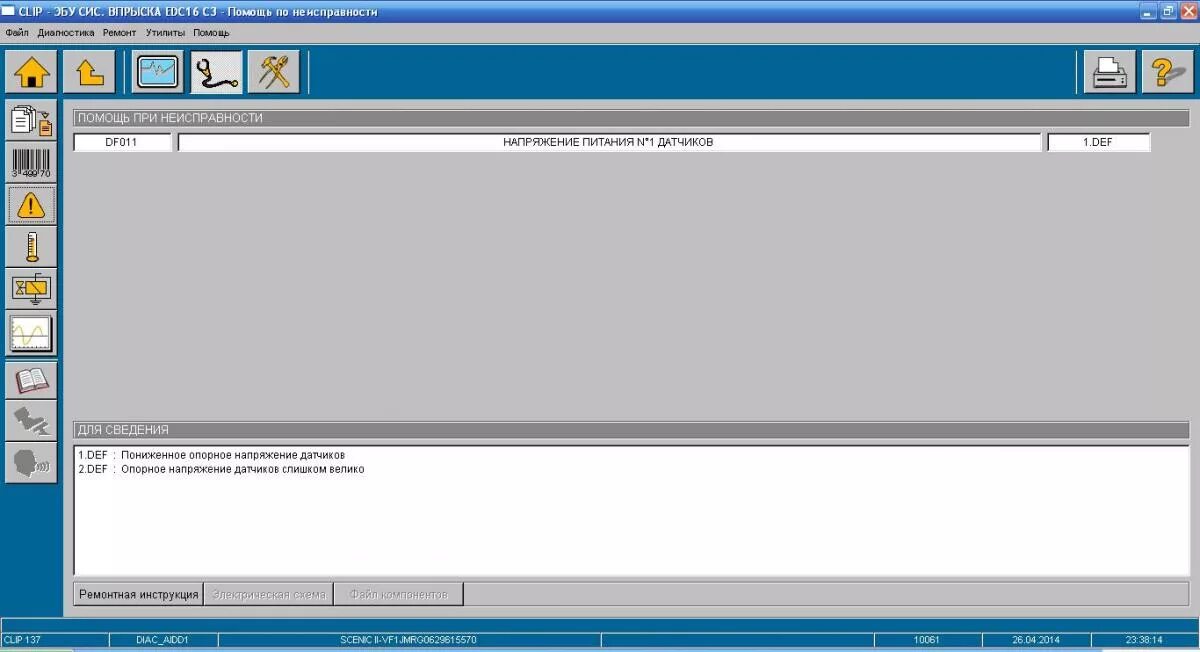Select the warning triangle faults icon
The height and width of the screenshot is (652, 1200).
[x=31, y=204]
